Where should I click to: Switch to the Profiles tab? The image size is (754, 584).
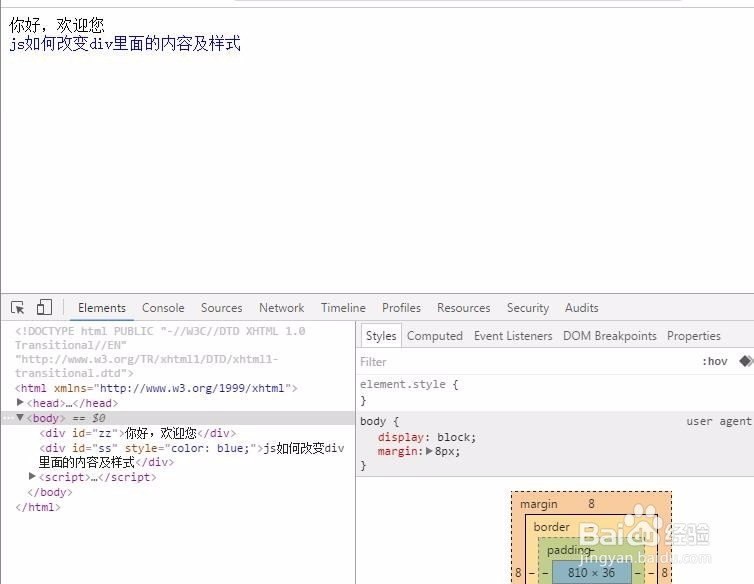coord(402,308)
